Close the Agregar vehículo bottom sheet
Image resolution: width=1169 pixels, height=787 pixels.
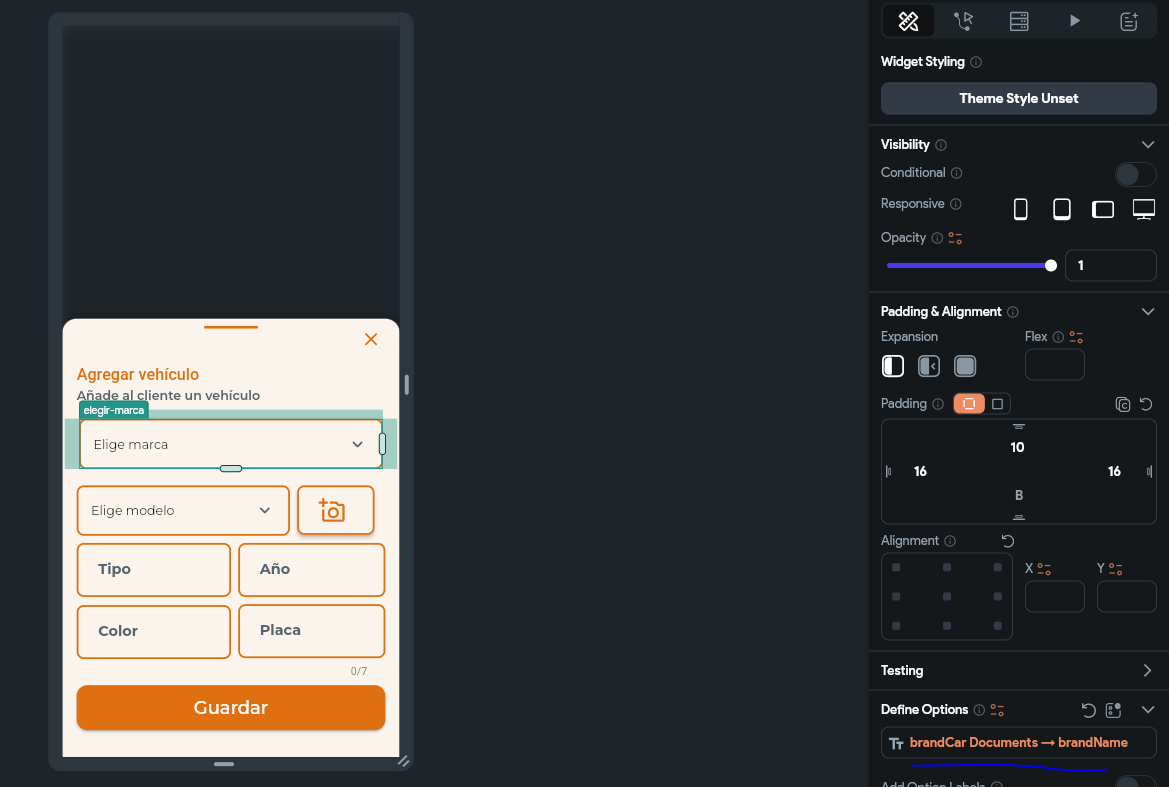tap(371, 339)
